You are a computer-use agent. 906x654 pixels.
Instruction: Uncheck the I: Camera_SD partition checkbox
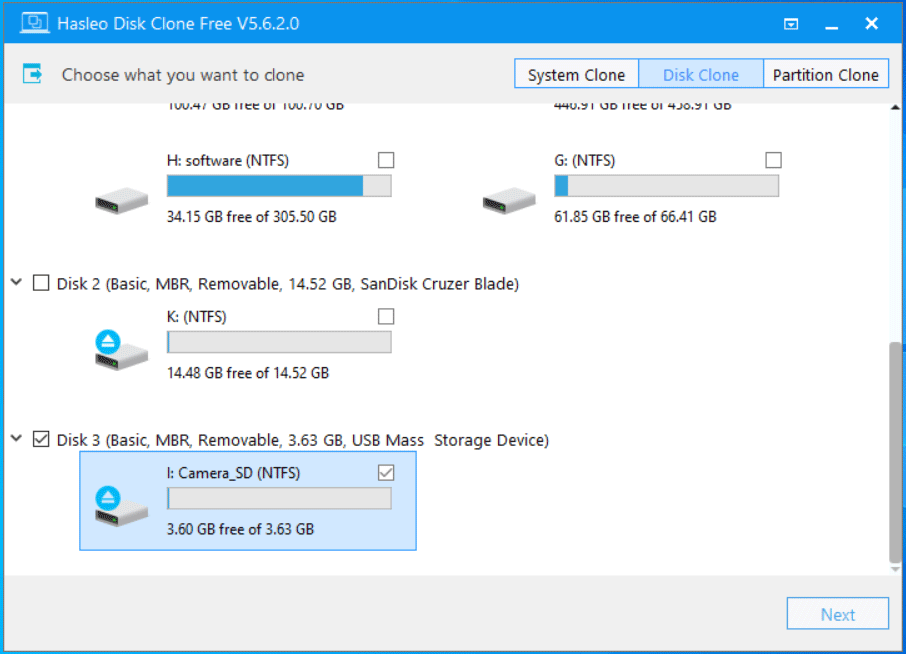[x=386, y=473]
